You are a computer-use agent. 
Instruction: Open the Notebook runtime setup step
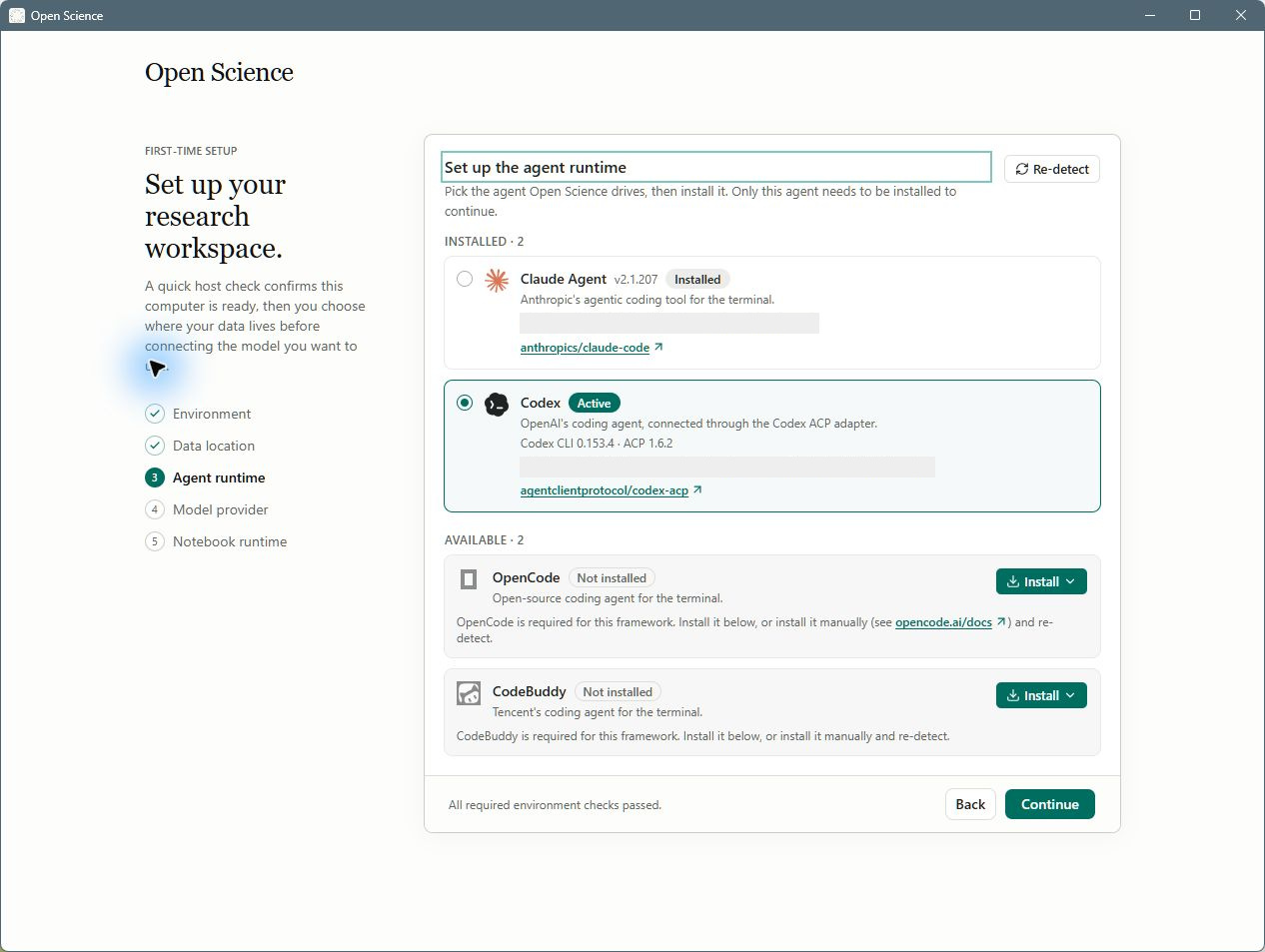[x=216, y=541]
